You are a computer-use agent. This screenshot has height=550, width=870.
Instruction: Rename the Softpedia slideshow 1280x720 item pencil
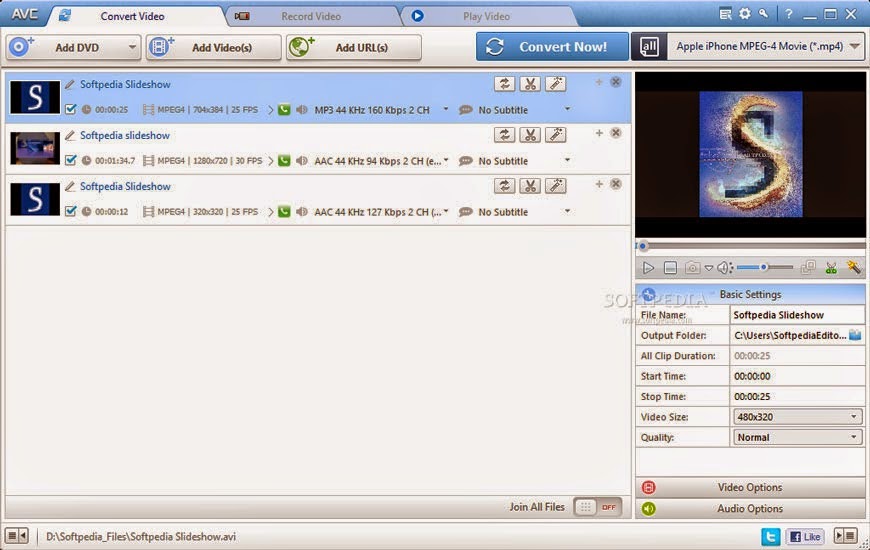pos(70,135)
